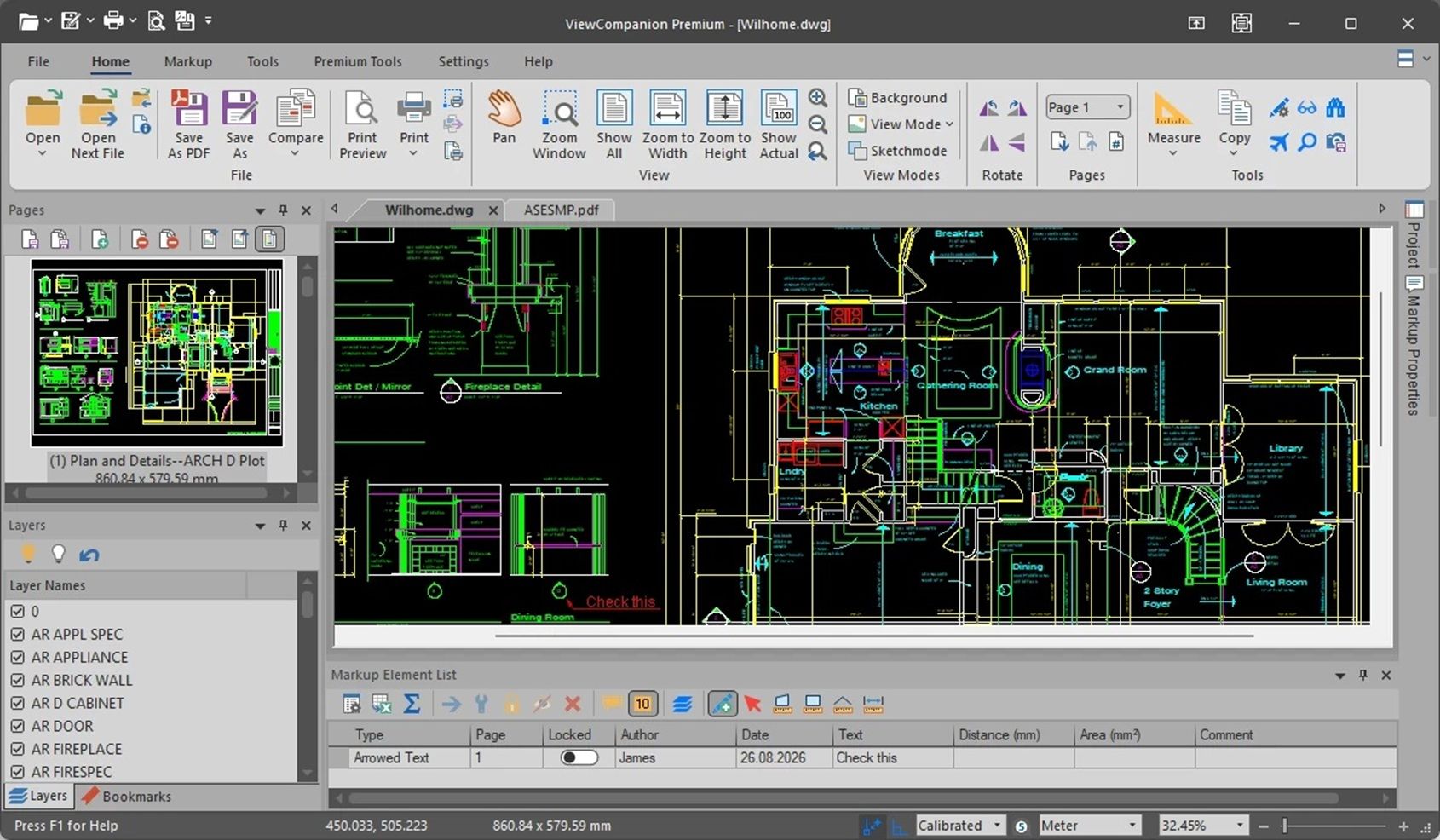Open the Premium Tools ribbon tab
Image resolution: width=1440 pixels, height=840 pixels.
click(x=357, y=61)
